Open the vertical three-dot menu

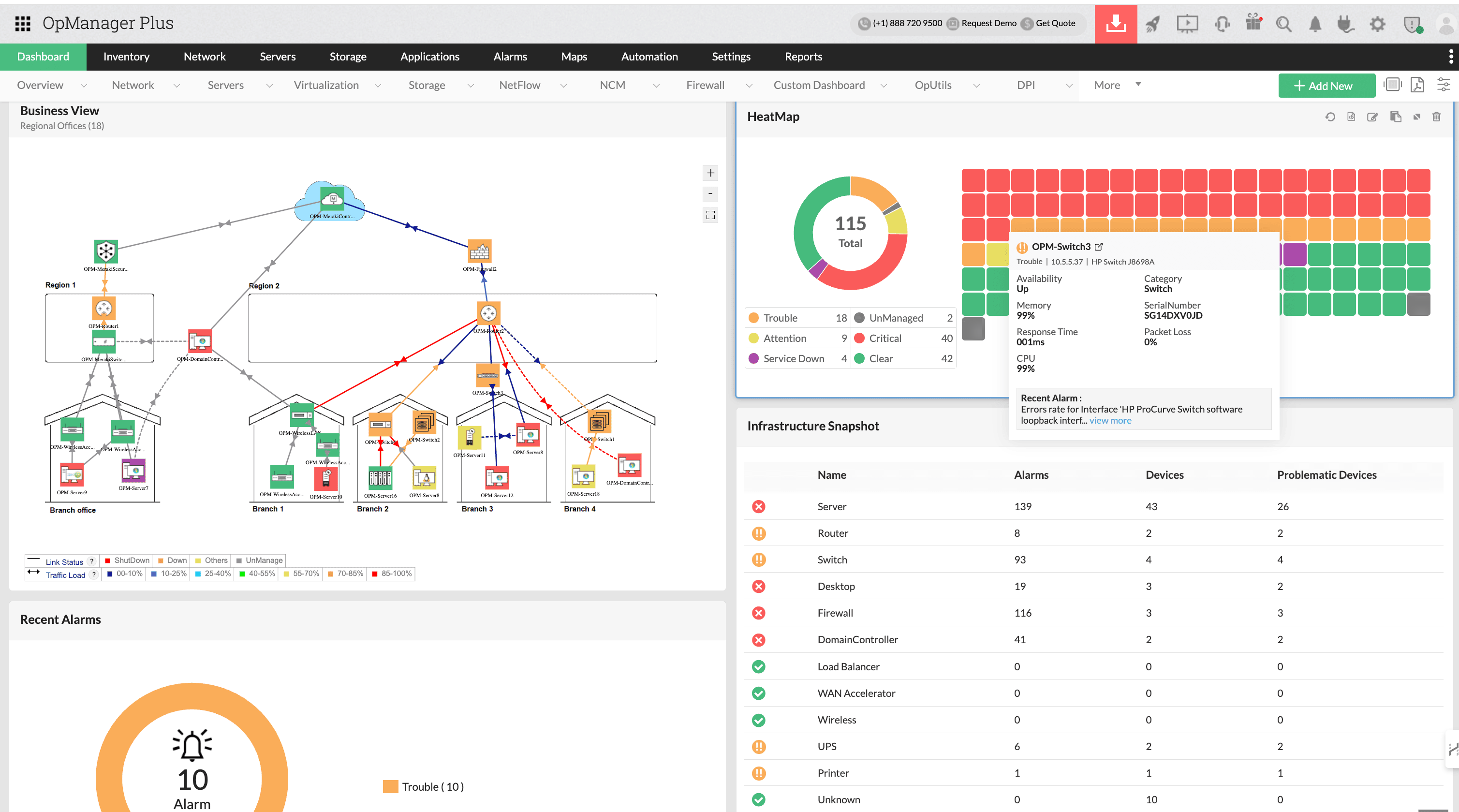click(x=1450, y=56)
